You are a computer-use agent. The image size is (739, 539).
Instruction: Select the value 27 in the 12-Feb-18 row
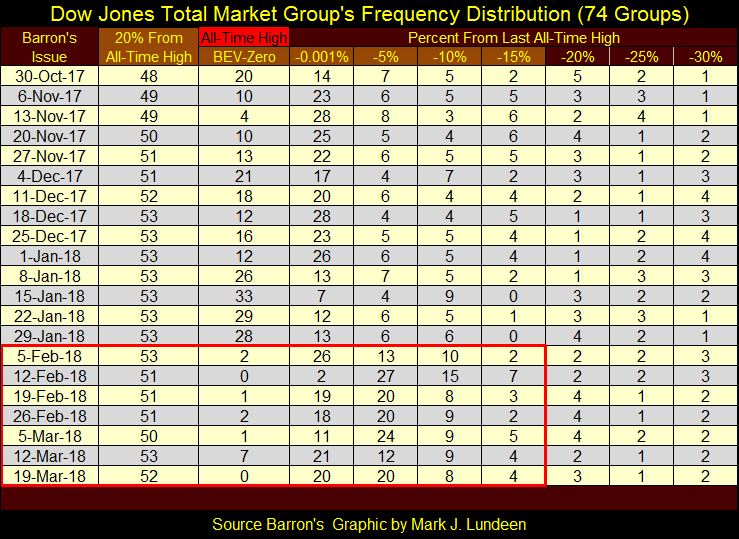tap(386, 376)
